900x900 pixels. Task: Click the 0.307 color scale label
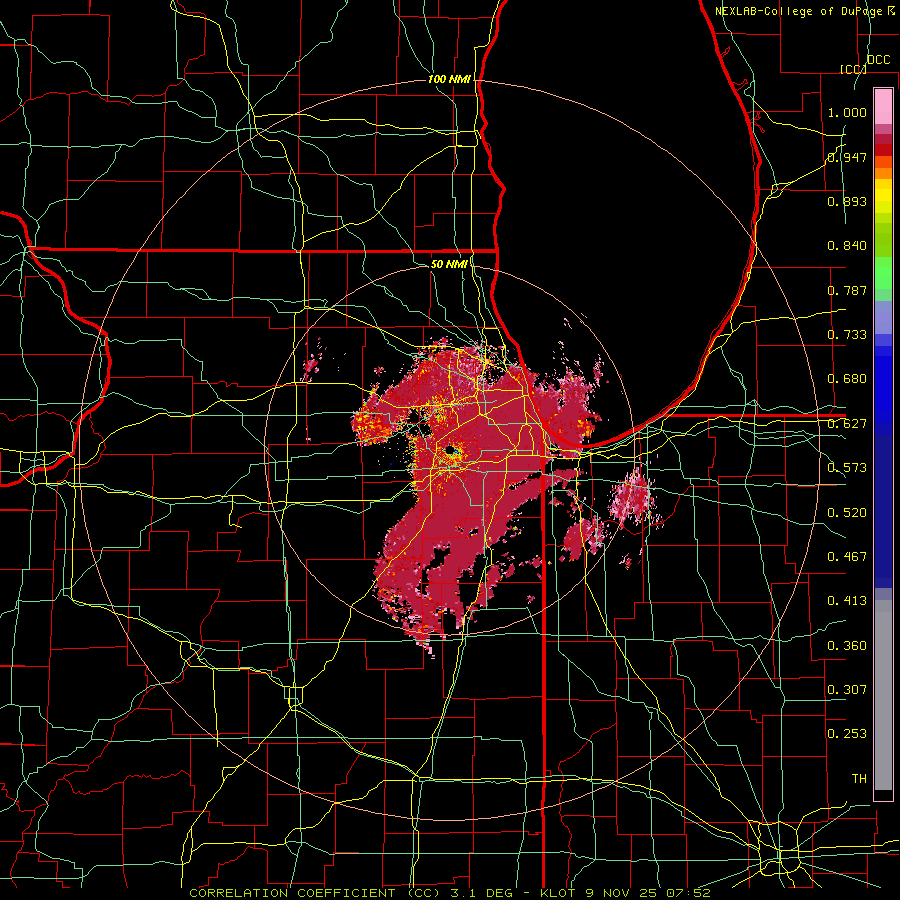847,690
